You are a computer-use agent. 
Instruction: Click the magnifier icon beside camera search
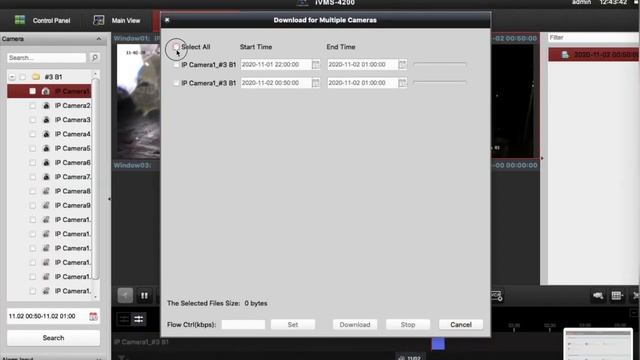tap(94, 58)
